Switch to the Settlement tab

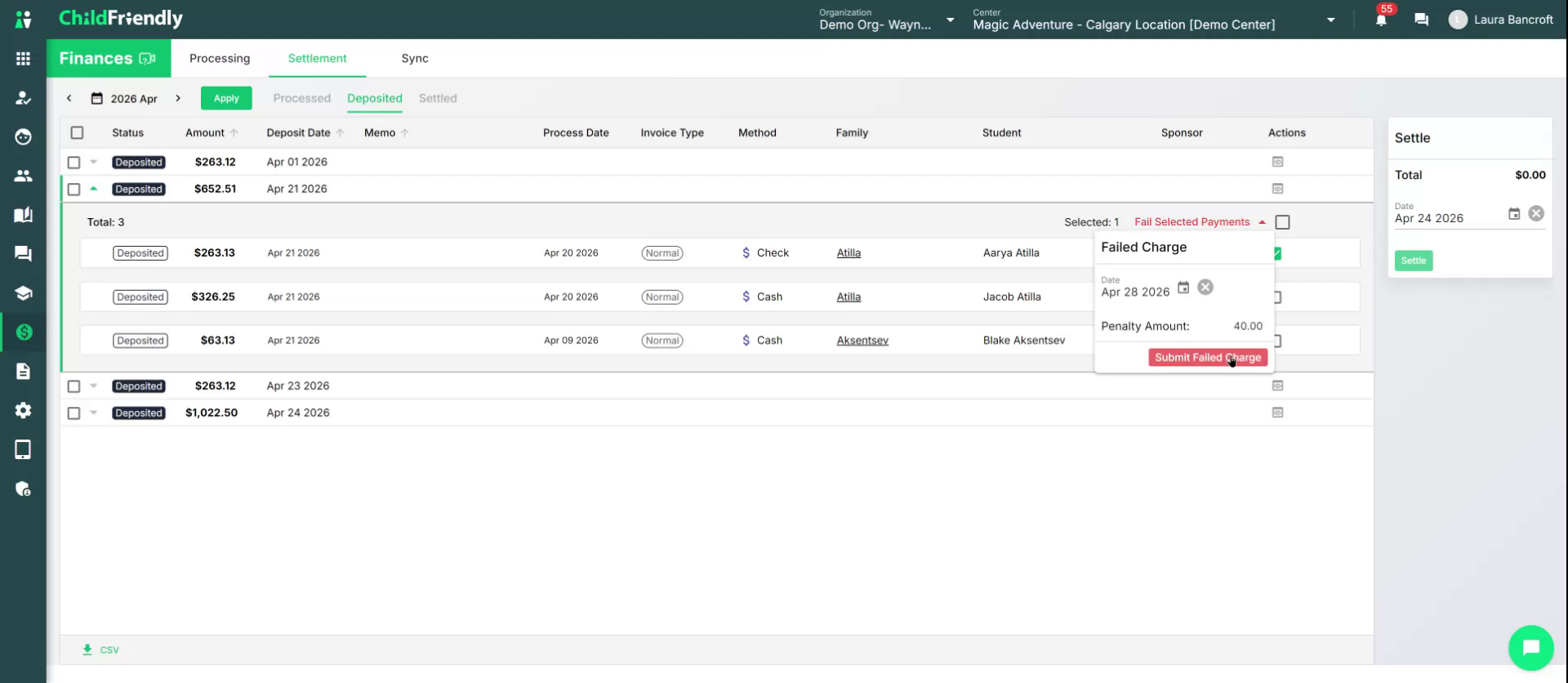(317, 59)
